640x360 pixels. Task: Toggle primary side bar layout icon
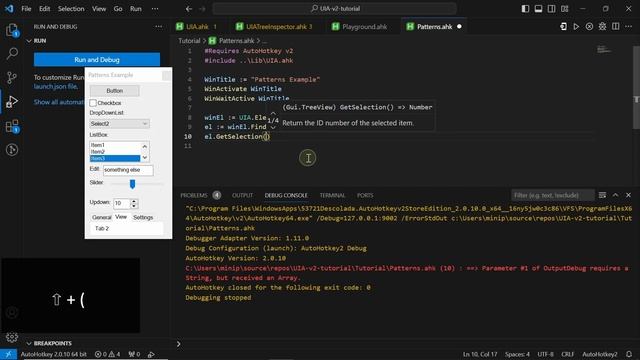point(525,9)
